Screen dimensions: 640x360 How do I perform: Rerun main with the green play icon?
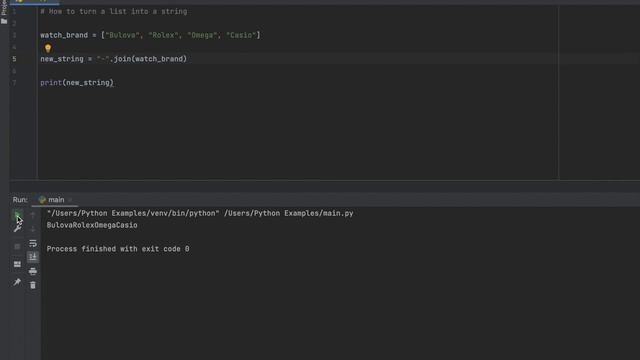pos(17,215)
